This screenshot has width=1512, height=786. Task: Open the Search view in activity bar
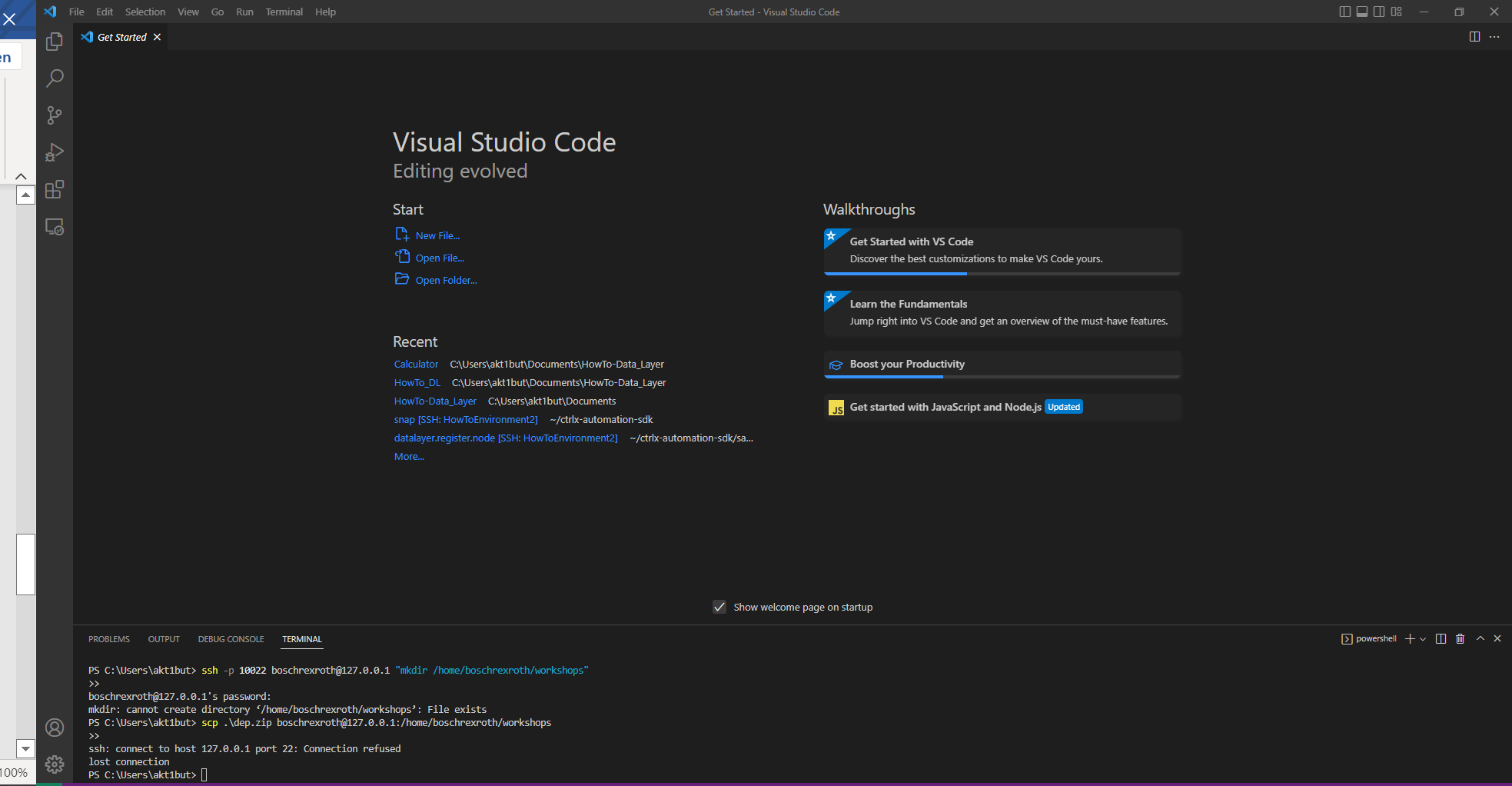(55, 78)
